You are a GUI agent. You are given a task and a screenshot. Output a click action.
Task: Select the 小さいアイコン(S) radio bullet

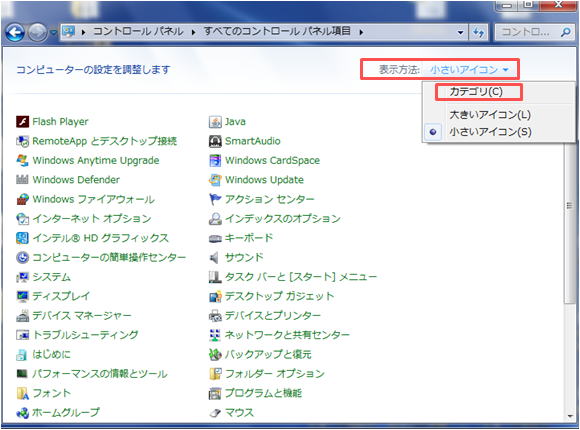pos(433,132)
